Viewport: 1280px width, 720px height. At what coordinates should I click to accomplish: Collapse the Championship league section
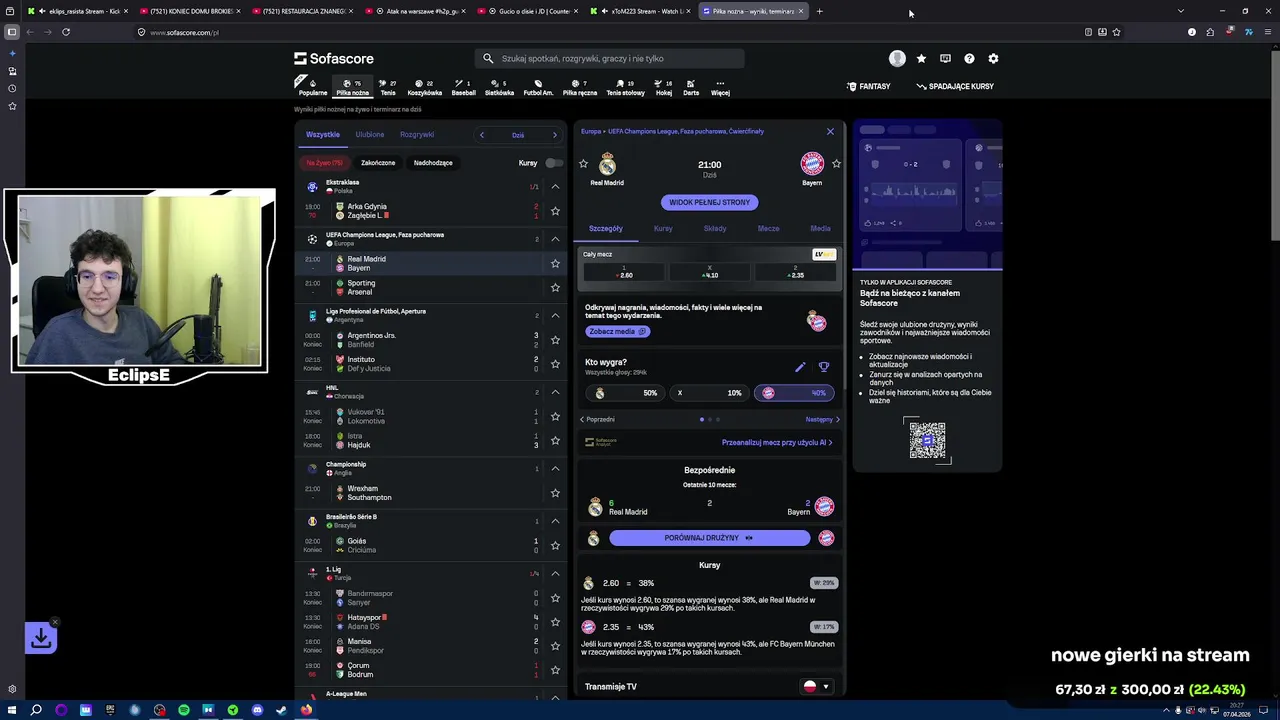coord(555,468)
